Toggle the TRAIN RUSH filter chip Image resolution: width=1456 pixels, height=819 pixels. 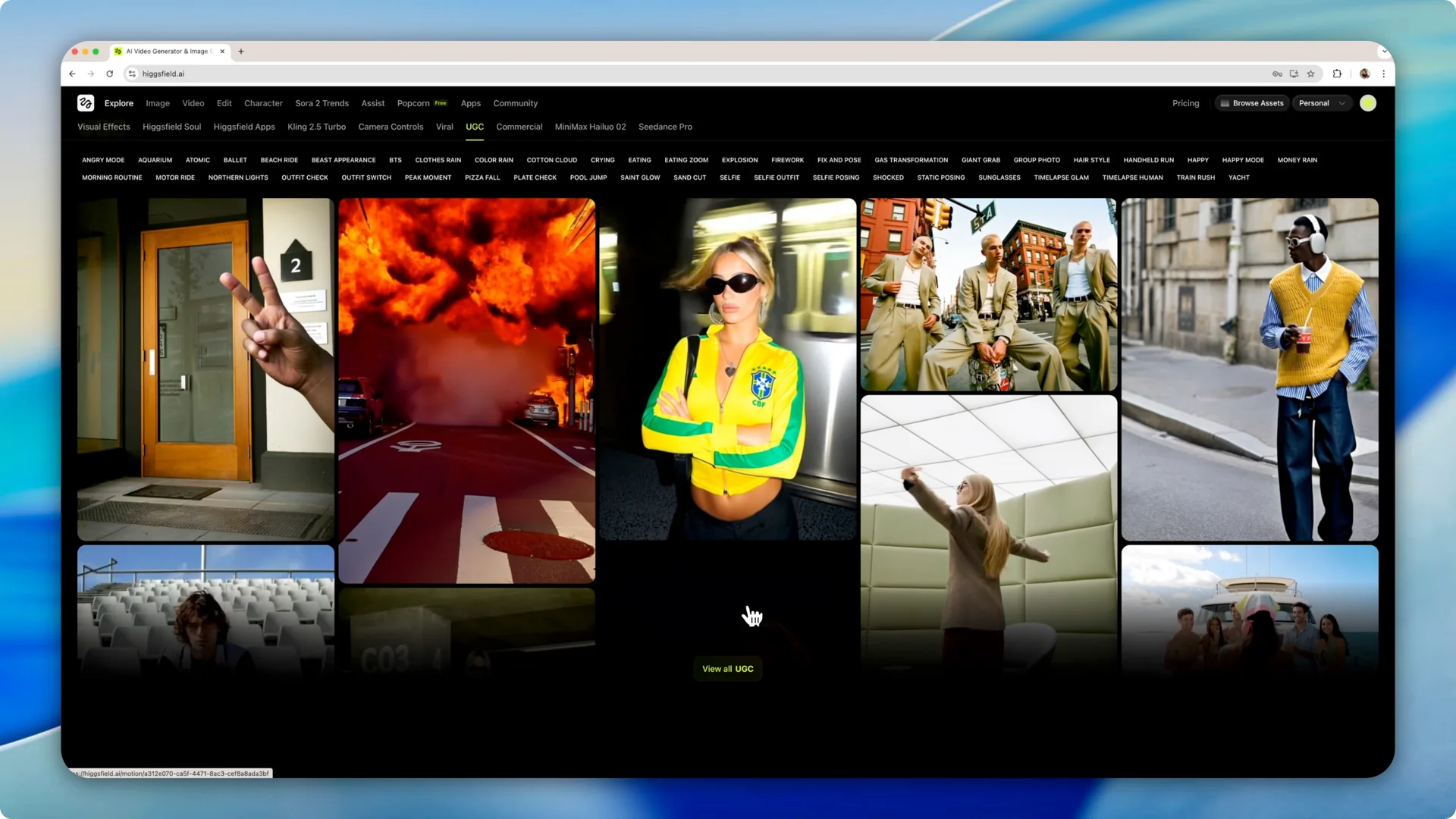[x=1196, y=177]
